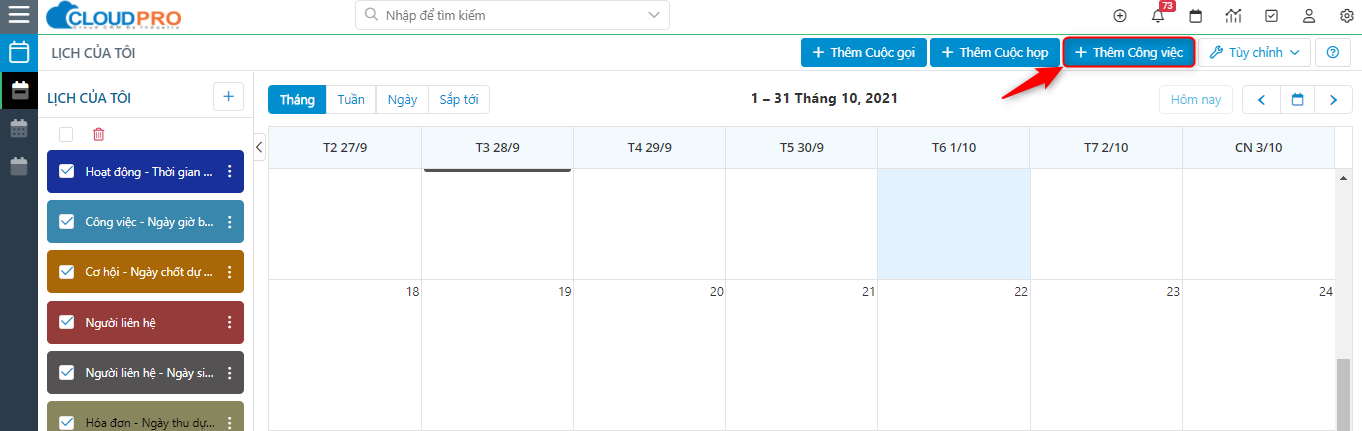This screenshot has height=431, width=1362.
Task: Expand the Tùy chỉnh dropdown
Action: [x=1253, y=52]
